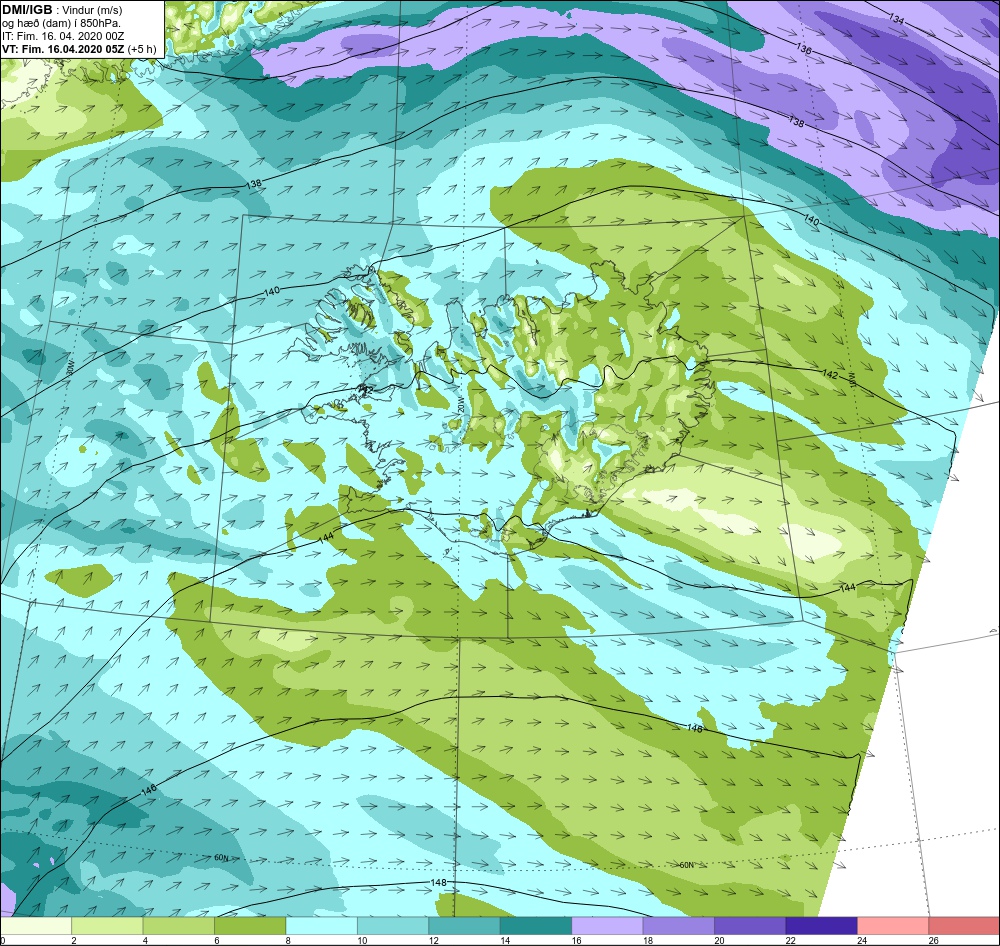
Task: Click the 16–18 m/s lavender legend swatch
Action: [607, 925]
